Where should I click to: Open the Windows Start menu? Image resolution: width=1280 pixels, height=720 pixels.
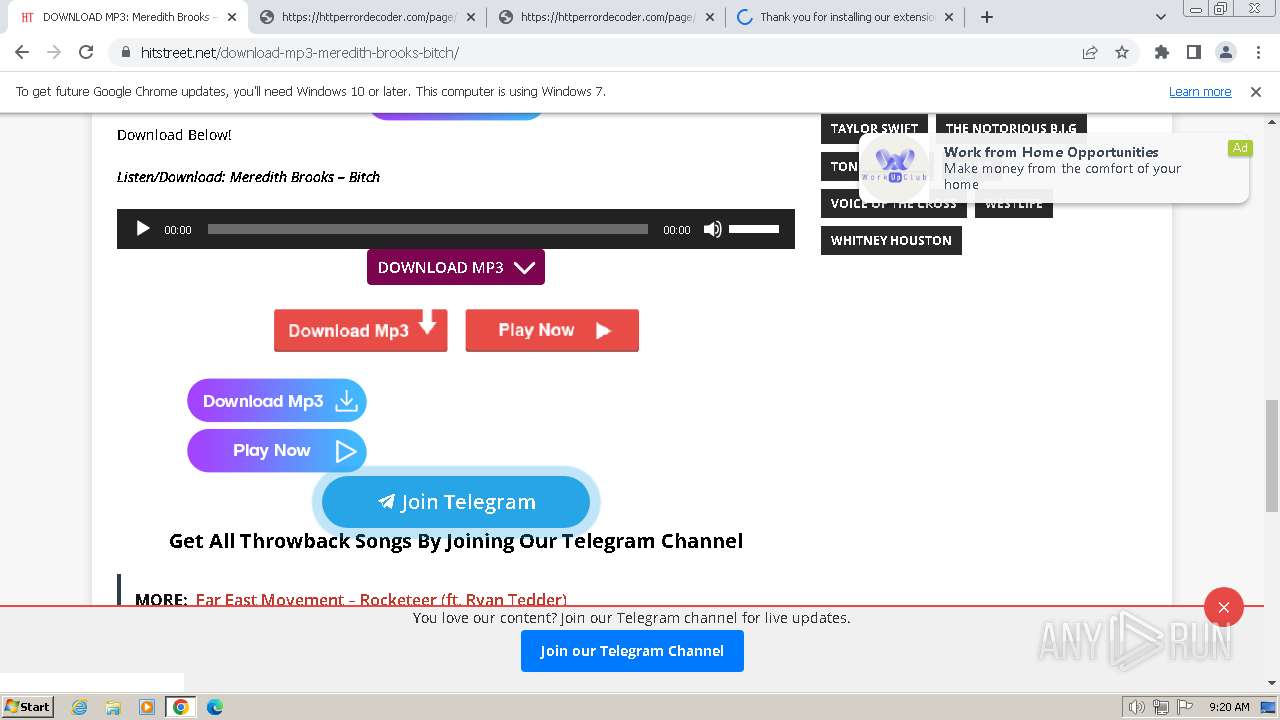(x=27, y=706)
